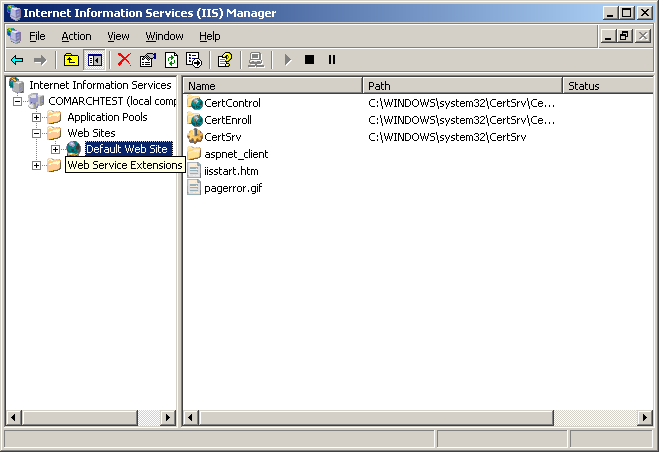Select Application Pools tree item
Image resolution: width=659 pixels, height=452 pixels.
(107, 117)
